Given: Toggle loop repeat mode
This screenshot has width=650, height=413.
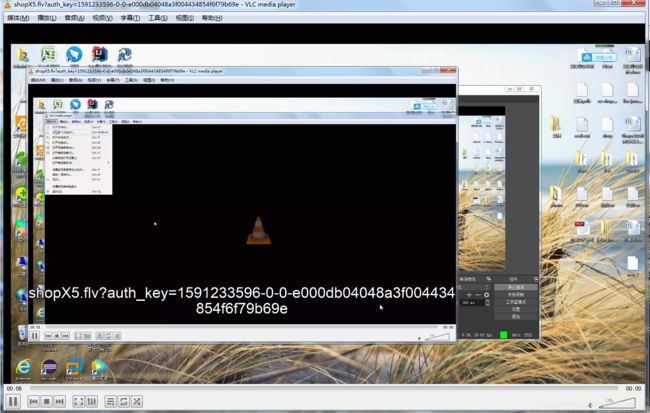Looking at the screenshot, I should (124, 401).
